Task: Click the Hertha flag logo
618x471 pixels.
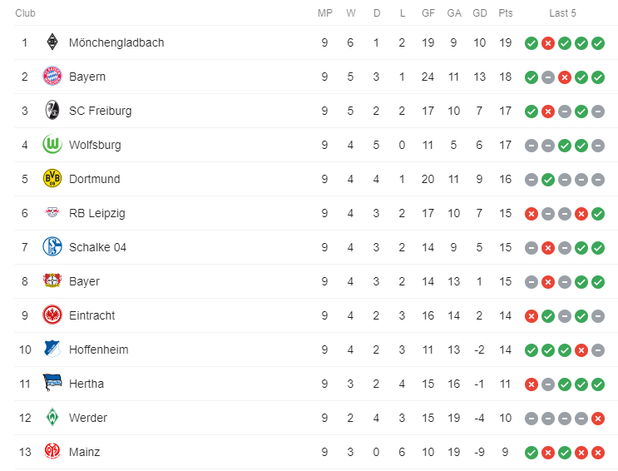Action: tap(52, 383)
